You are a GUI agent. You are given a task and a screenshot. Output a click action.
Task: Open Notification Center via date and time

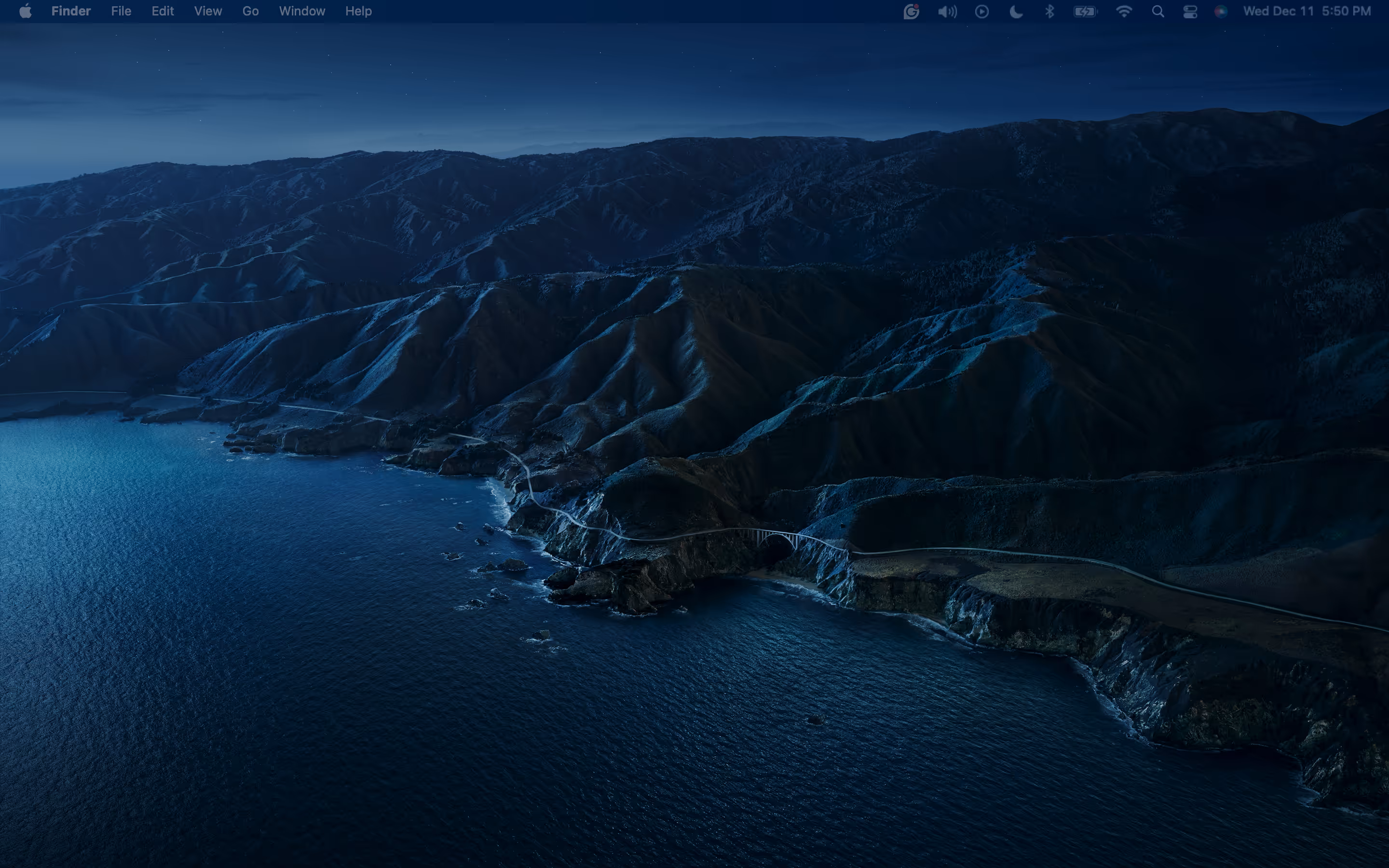coord(1307,12)
